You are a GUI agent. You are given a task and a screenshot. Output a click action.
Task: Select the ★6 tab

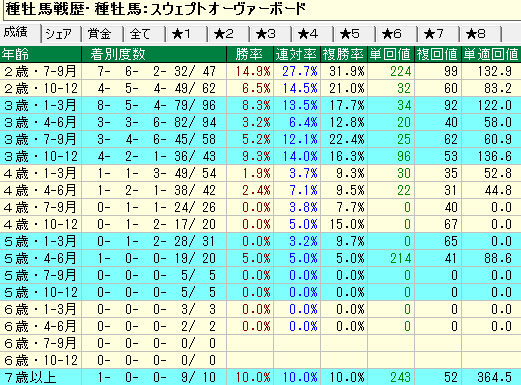coord(396,34)
